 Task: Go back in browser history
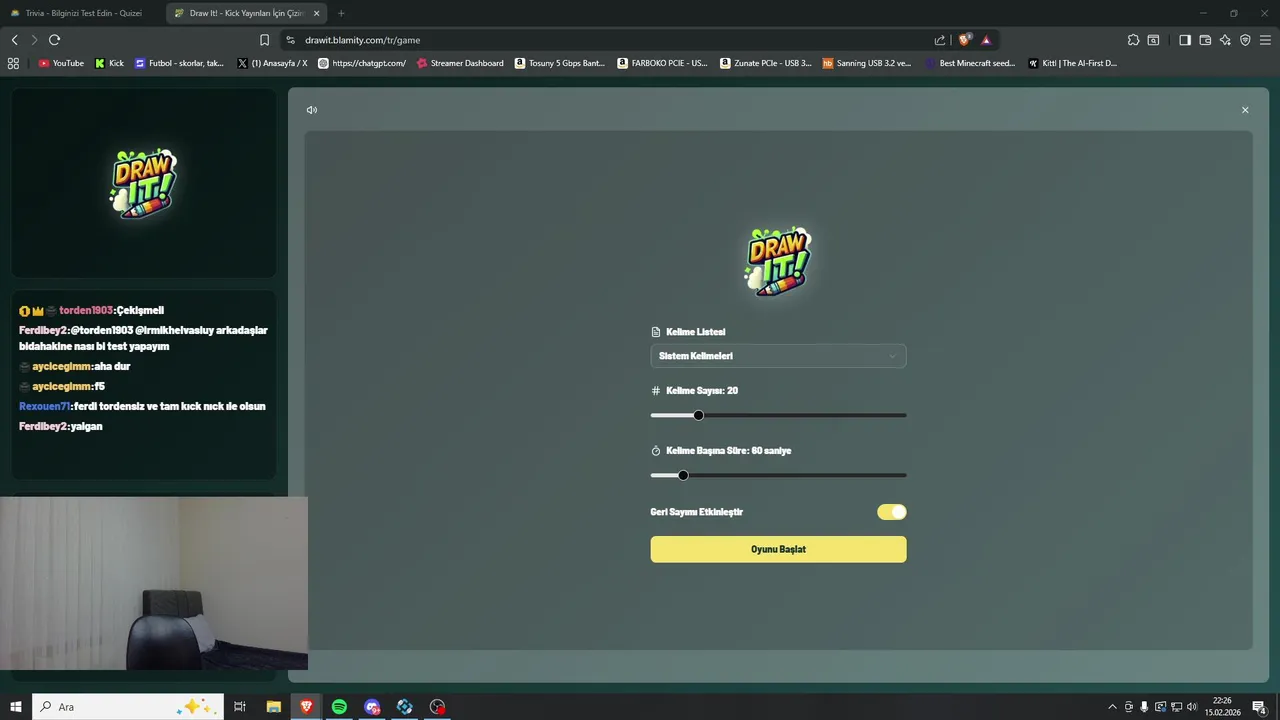[x=14, y=40]
